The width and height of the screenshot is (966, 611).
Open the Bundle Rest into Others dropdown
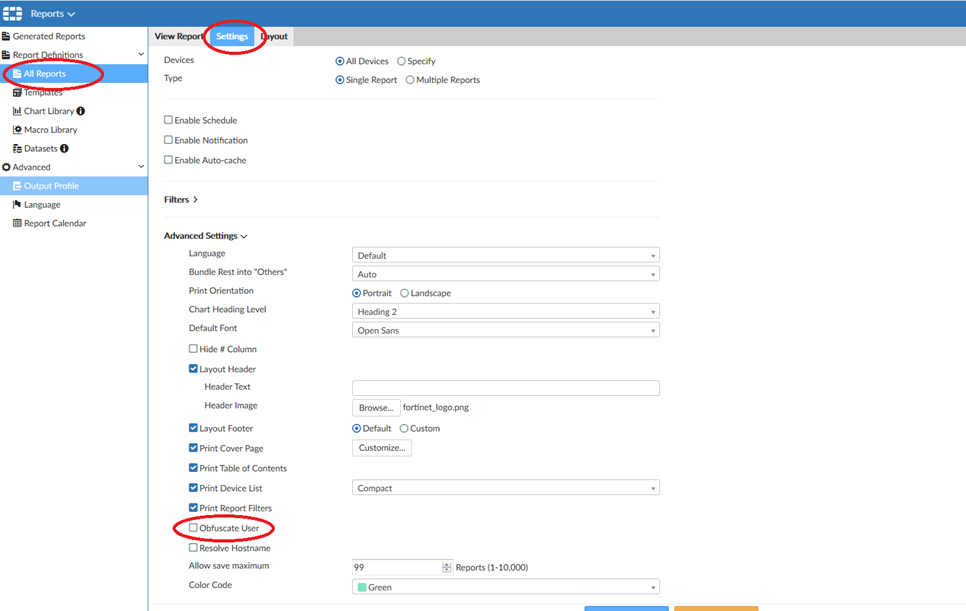(505, 274)
